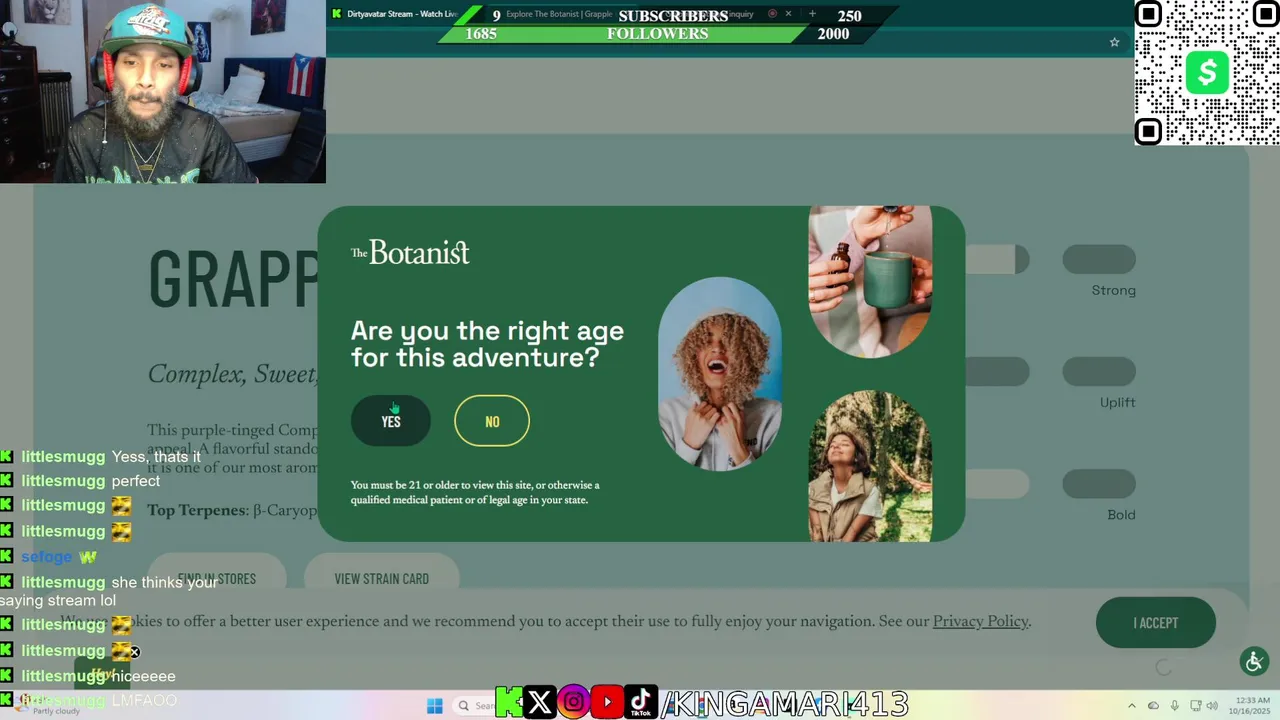Click the sefoge username in chat
This screenshot has height=720, width=1280.
[x=47, y=557]
